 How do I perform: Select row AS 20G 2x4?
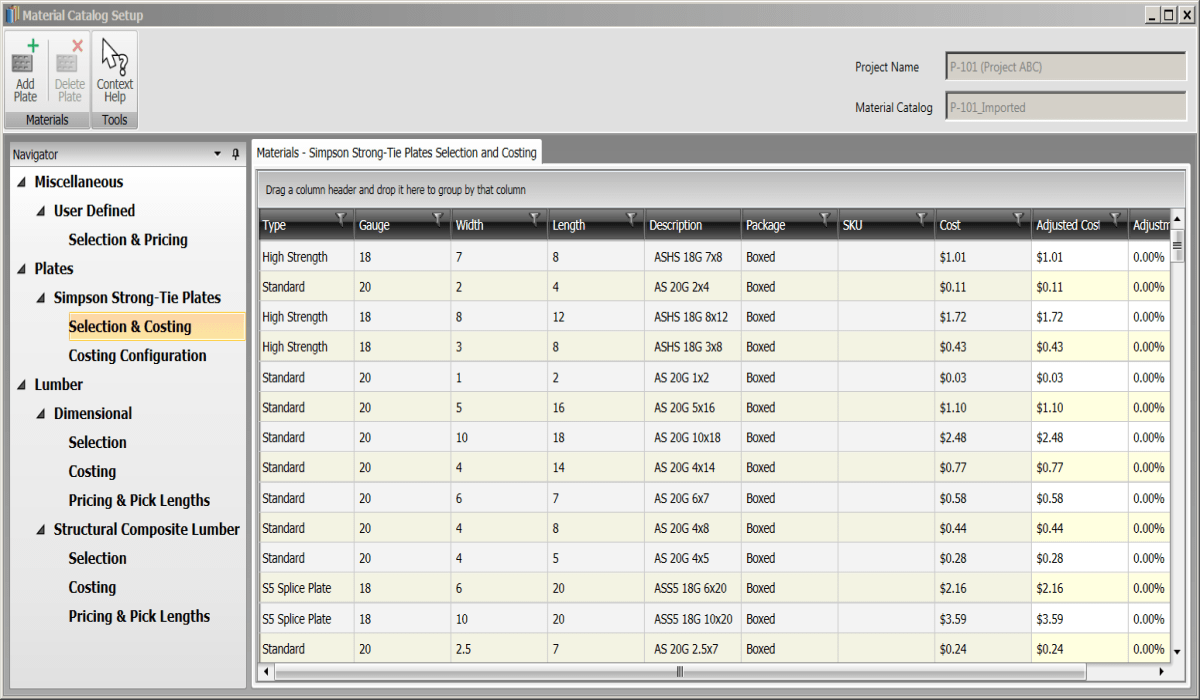(x=713, y=287)
